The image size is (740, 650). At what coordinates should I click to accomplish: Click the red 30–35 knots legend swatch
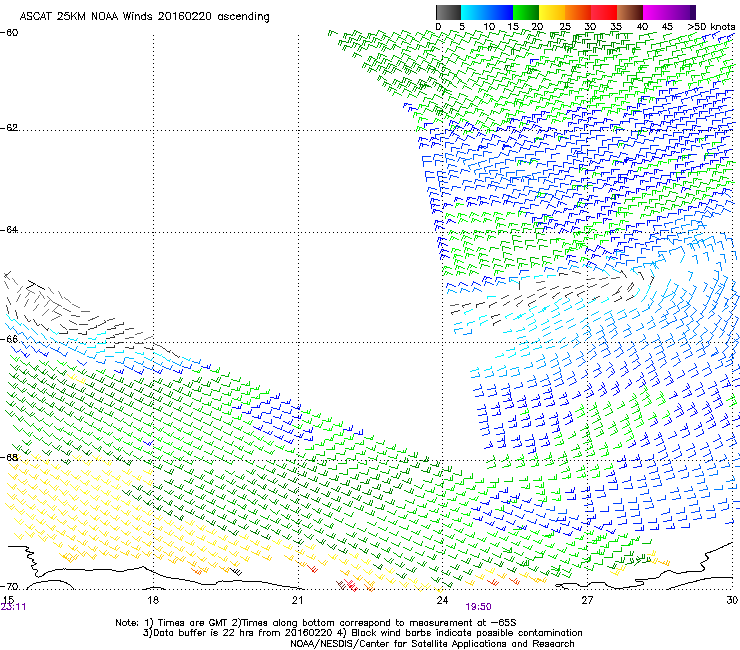(x=604, y=12)
